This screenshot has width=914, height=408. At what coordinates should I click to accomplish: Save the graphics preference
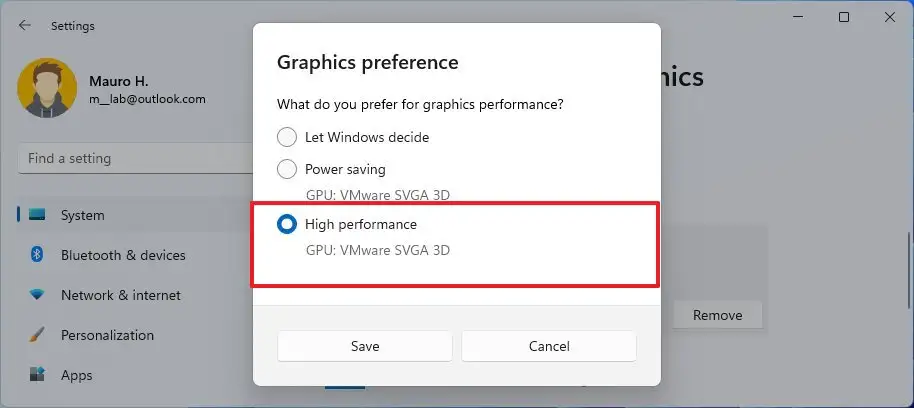[365, 346]
